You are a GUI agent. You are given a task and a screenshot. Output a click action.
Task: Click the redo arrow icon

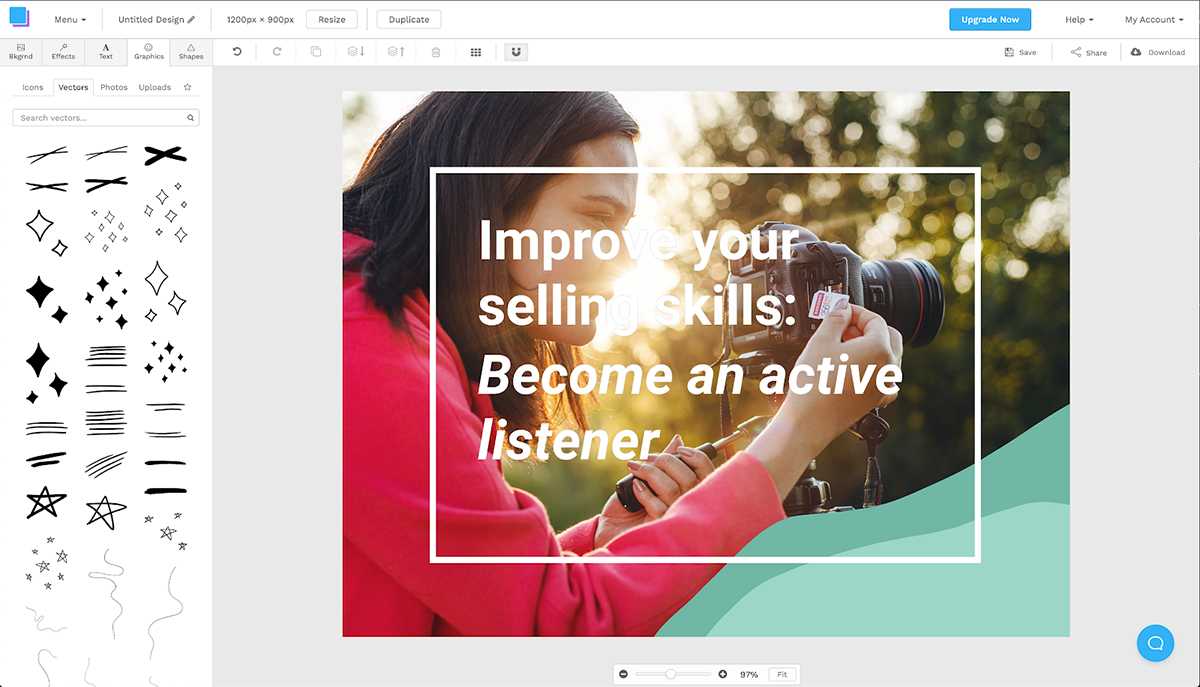pyautogui.click(x=277, y=52)
